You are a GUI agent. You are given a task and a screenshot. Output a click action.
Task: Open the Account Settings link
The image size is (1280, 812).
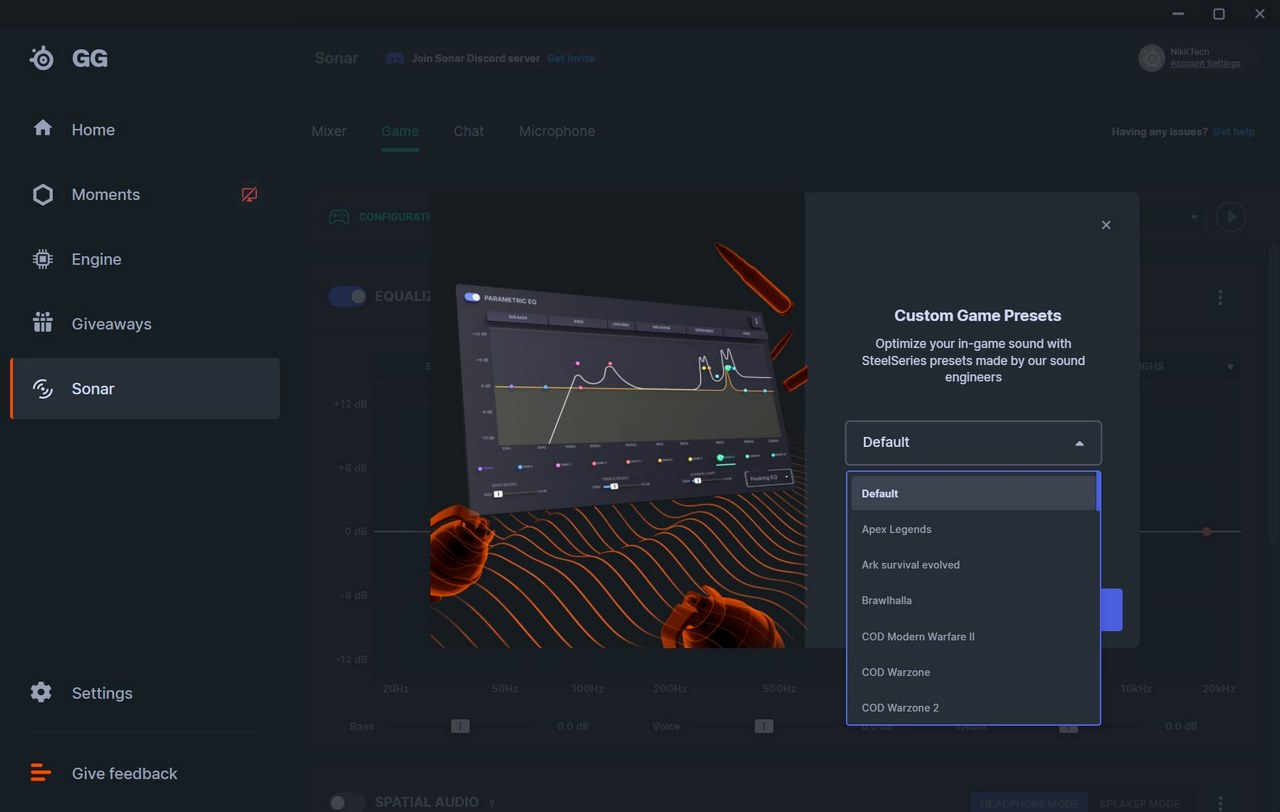[1205, 64]
